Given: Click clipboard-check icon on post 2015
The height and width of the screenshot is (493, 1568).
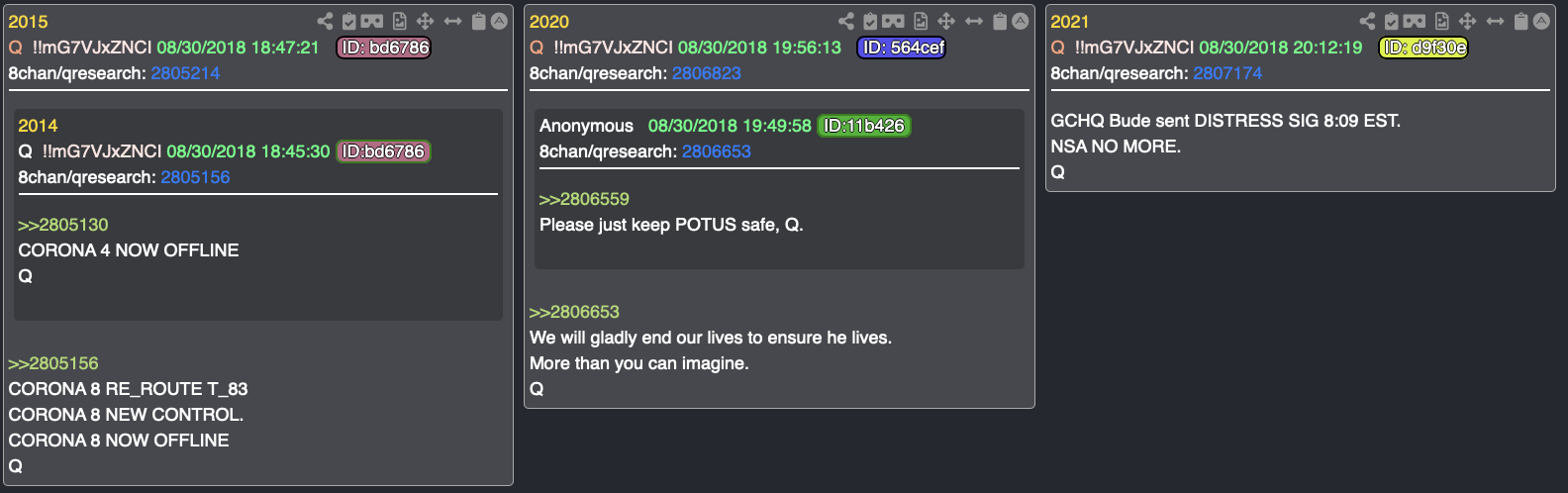Looking at the screenshot, I should (349, 21).
